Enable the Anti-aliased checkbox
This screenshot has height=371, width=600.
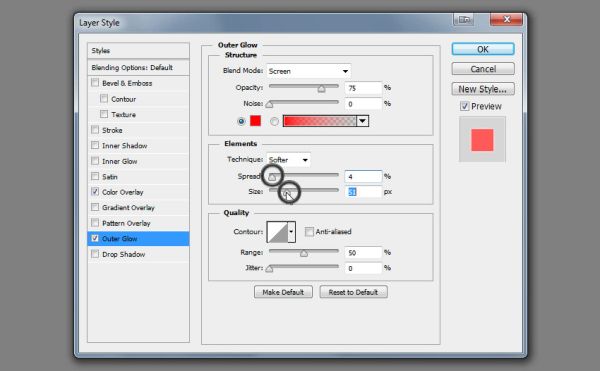click(x=309, y=232)
